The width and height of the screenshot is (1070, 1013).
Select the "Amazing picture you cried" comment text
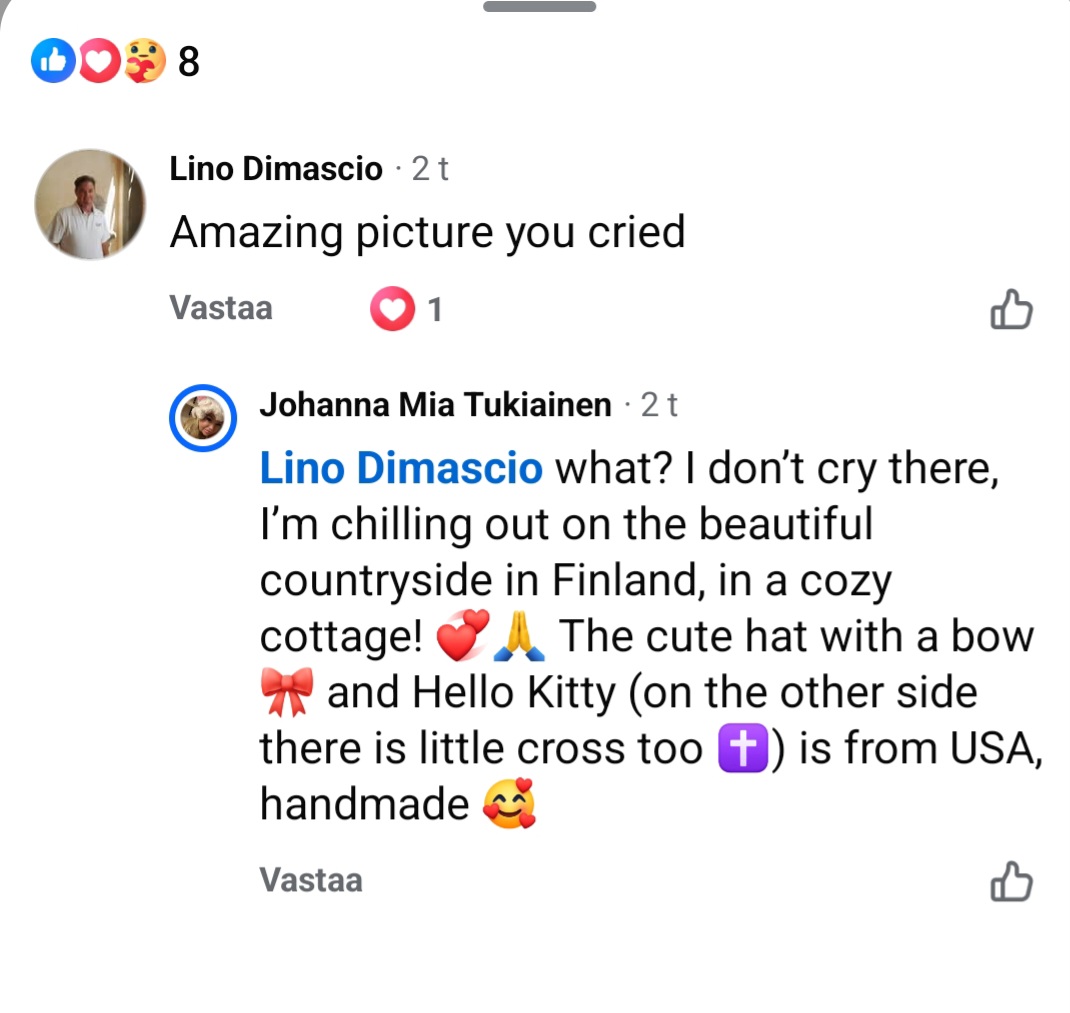[427, 233]
